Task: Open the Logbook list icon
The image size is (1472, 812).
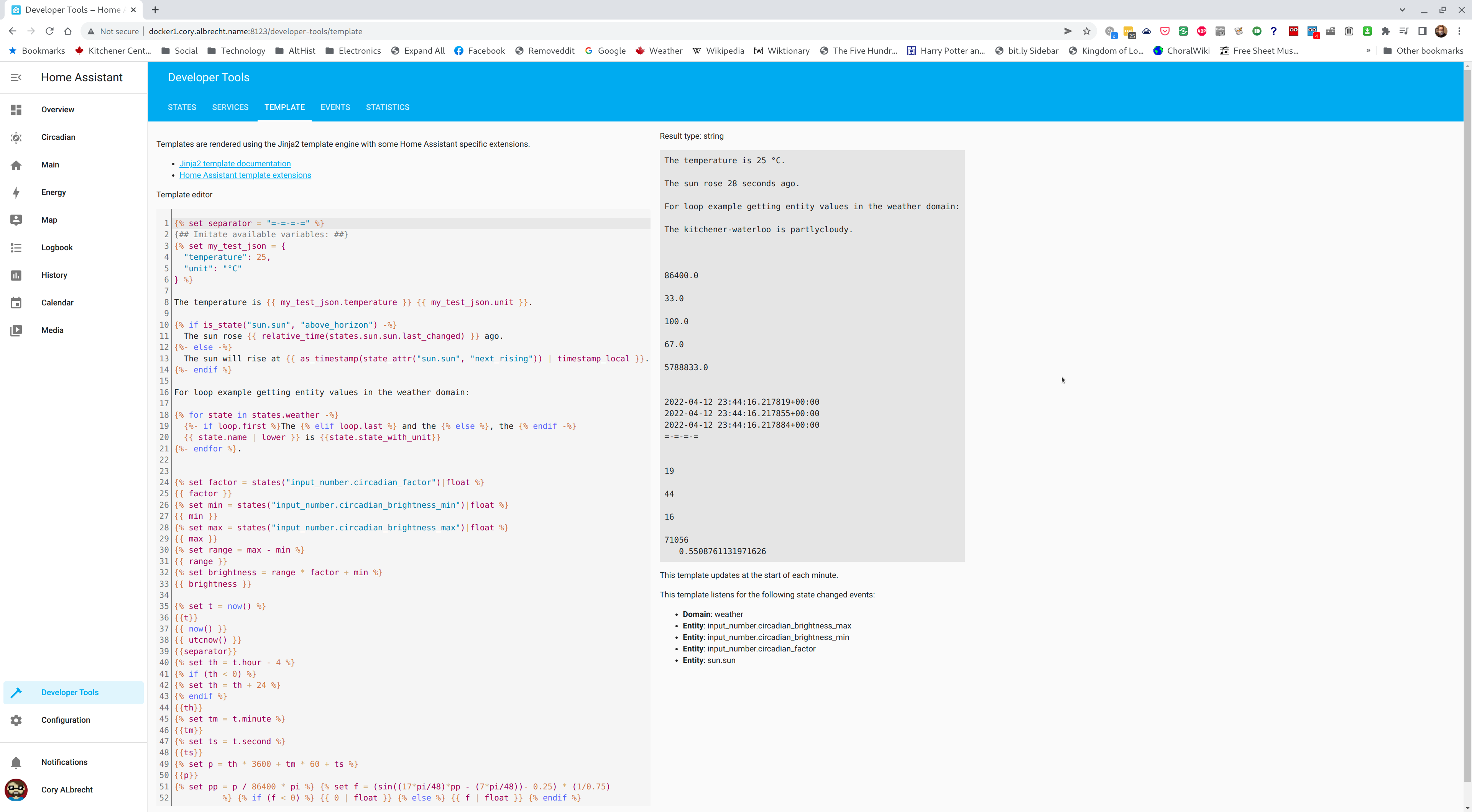Action: pos(16,248)
